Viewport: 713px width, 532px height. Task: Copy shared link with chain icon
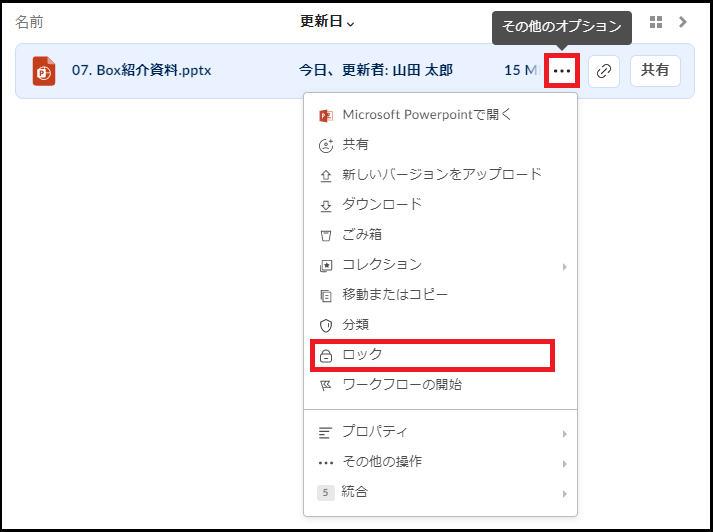coord(604,71)
